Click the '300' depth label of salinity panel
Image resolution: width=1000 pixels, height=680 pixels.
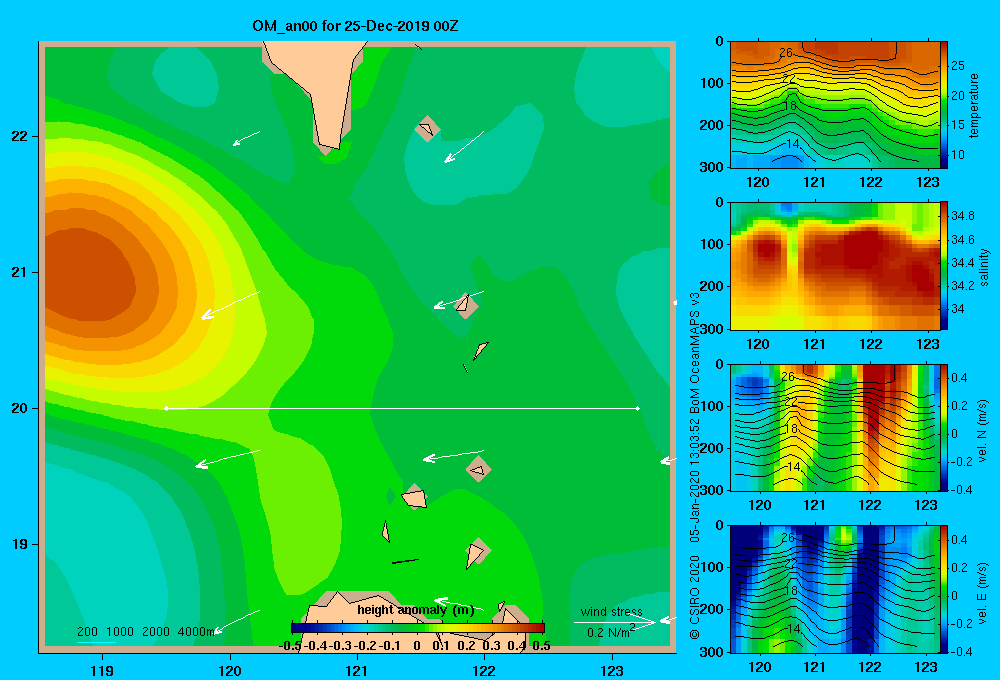pyautogui.click(x=712, y=329)
